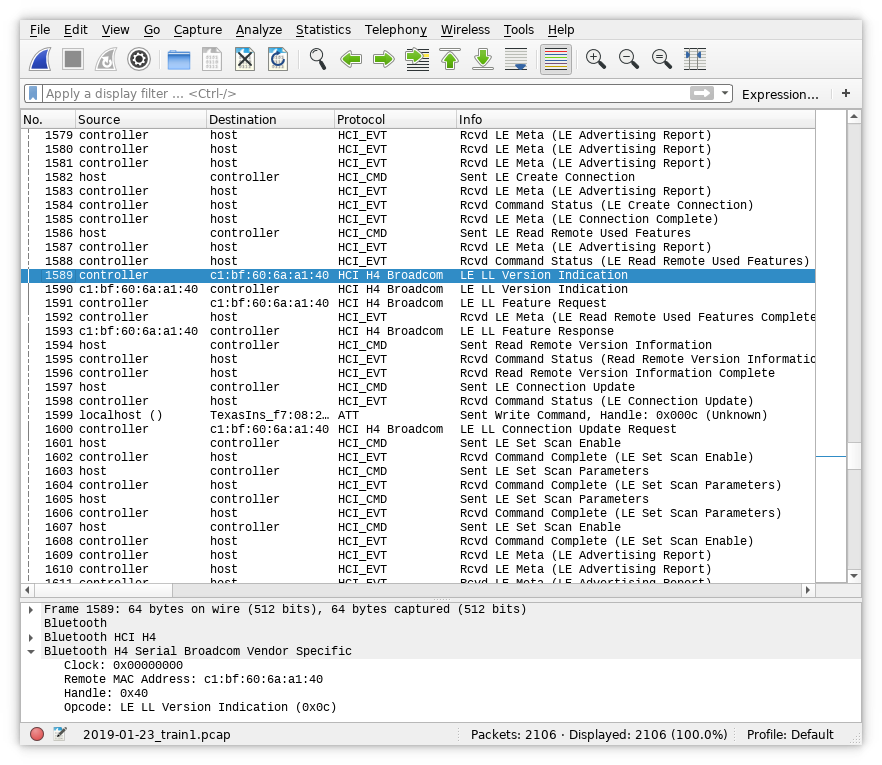Open the Wireless menu
Screen dimensions: 882x765
tap(465, 30)
